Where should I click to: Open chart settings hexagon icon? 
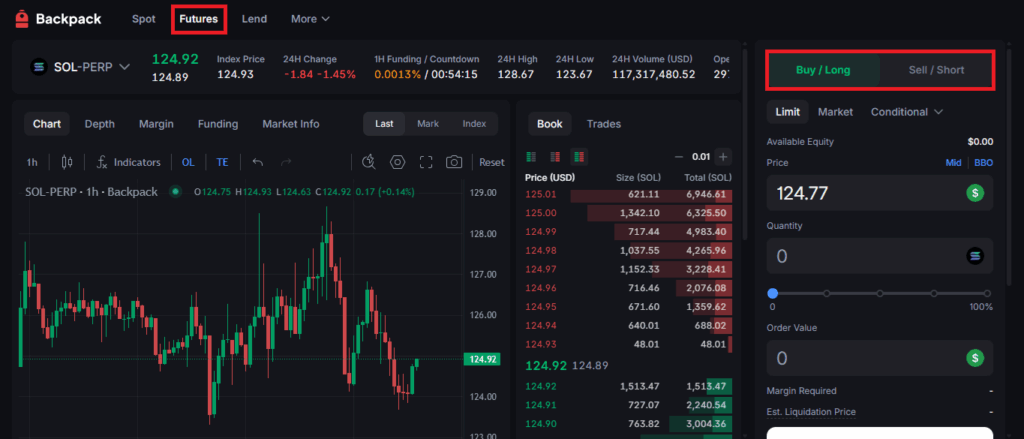[x=397, y=162]
